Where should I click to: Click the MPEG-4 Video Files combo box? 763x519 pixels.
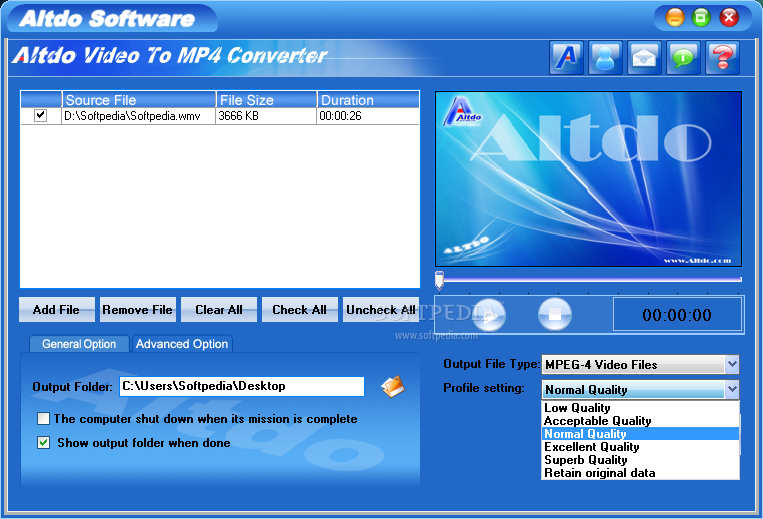click(x=640, y=364)
